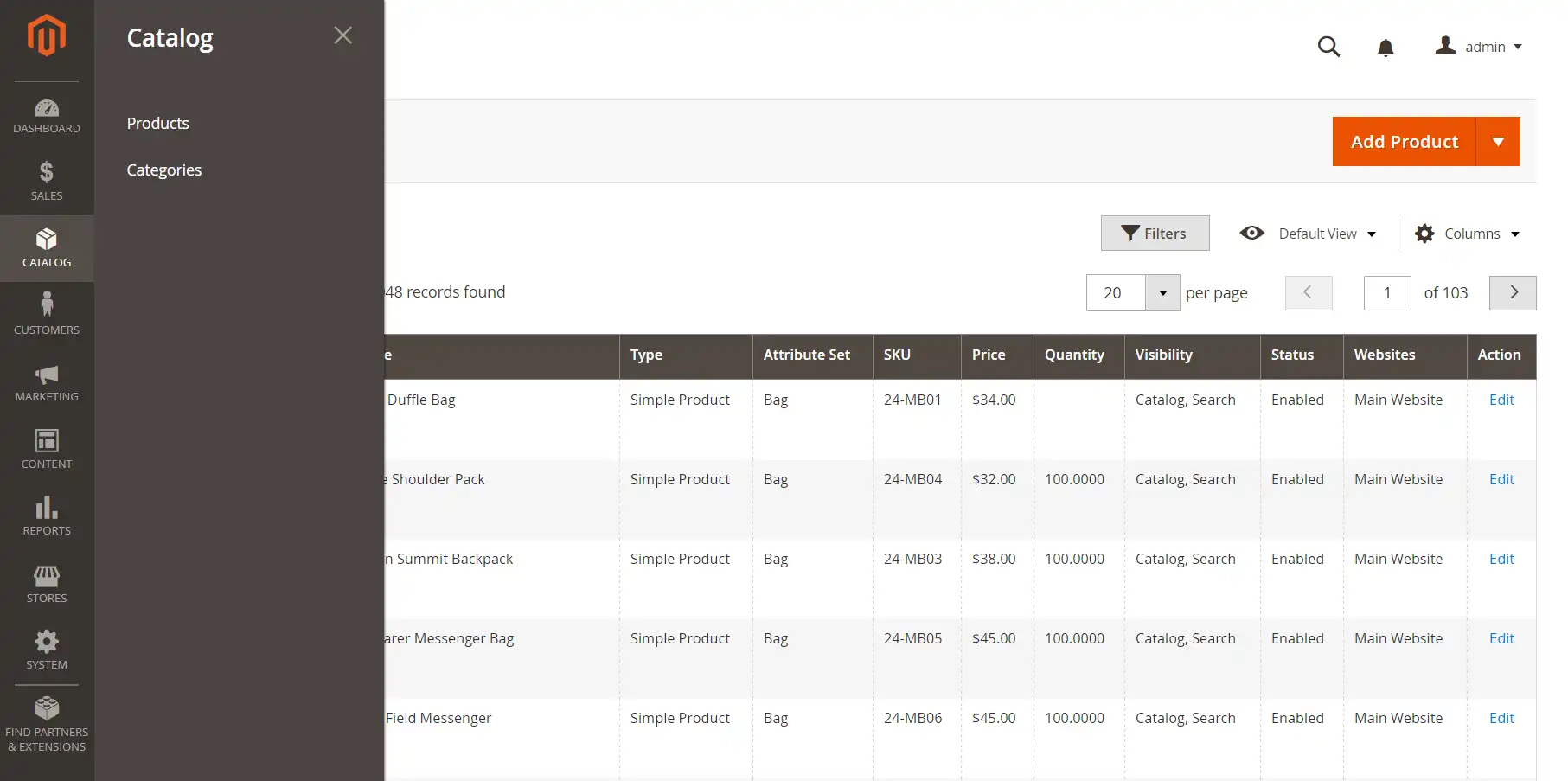This screenshot has width=1568, height=781.
Task: Open the Default View dropdown
Action: point(1308,234)
